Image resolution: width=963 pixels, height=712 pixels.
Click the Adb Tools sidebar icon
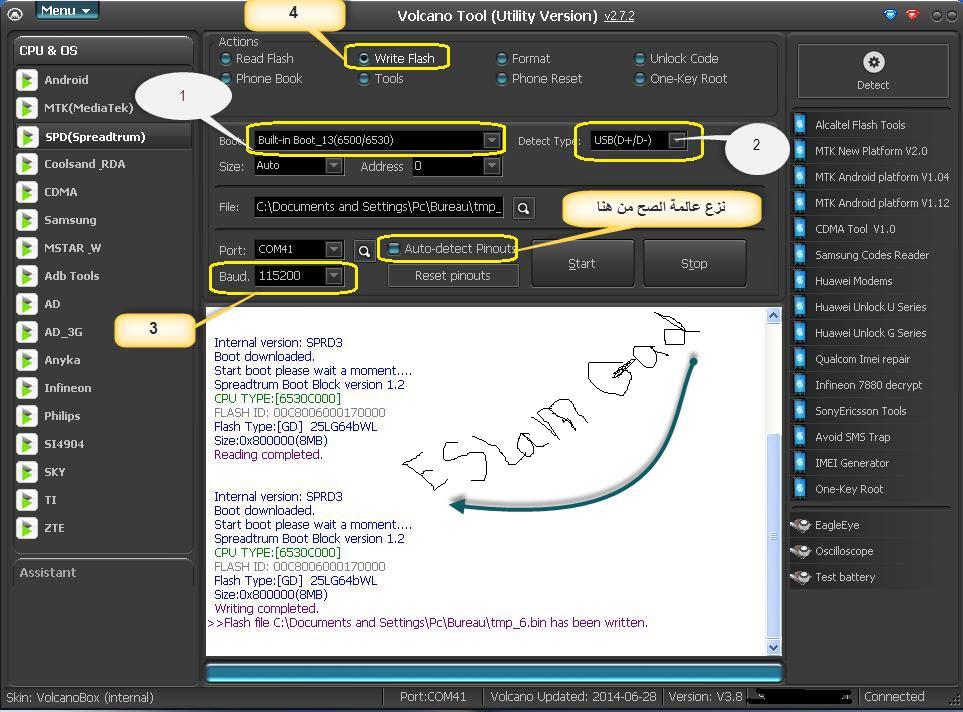pos(26,276)
